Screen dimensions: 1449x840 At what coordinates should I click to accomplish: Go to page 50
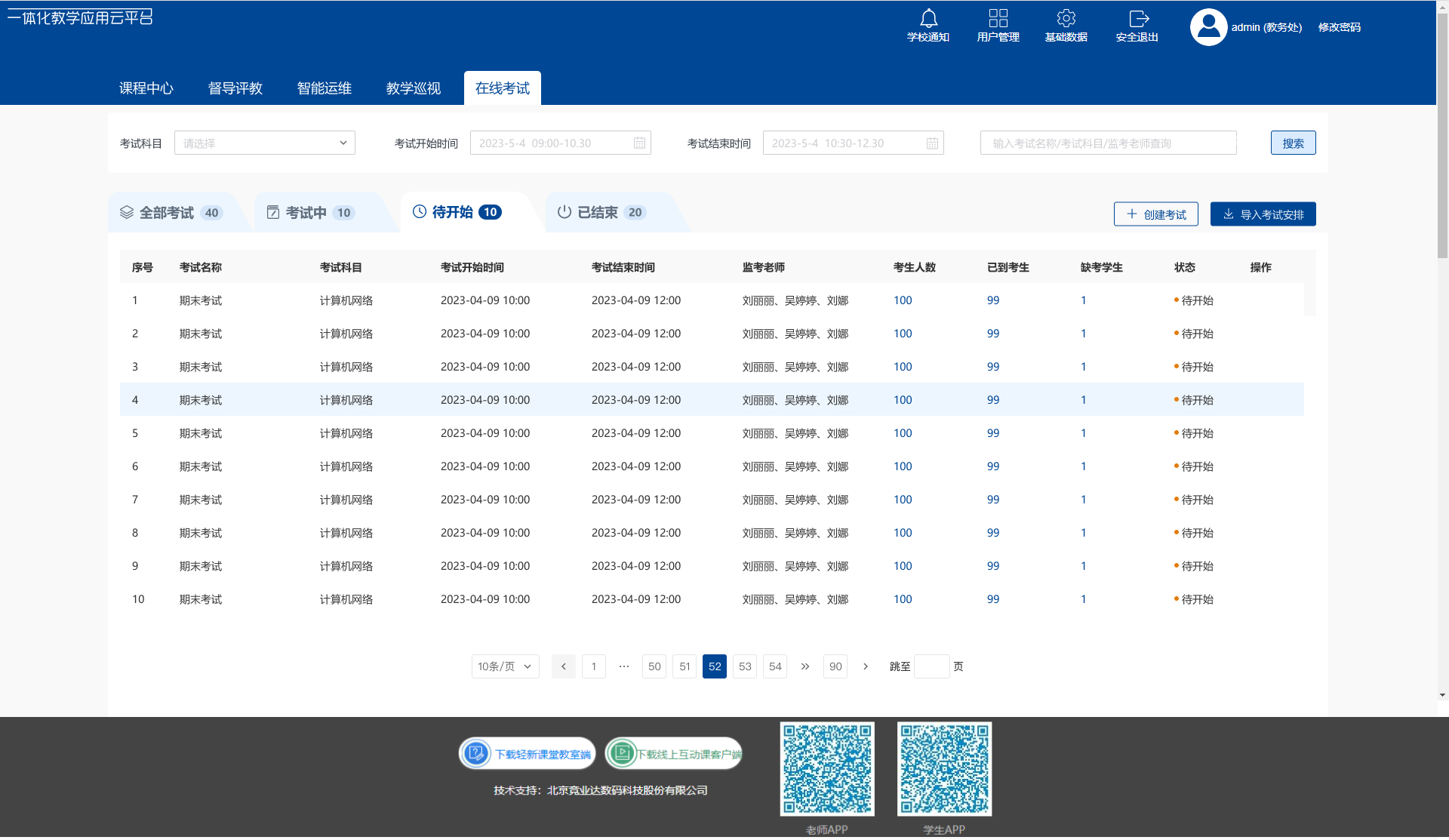(654, 666)
